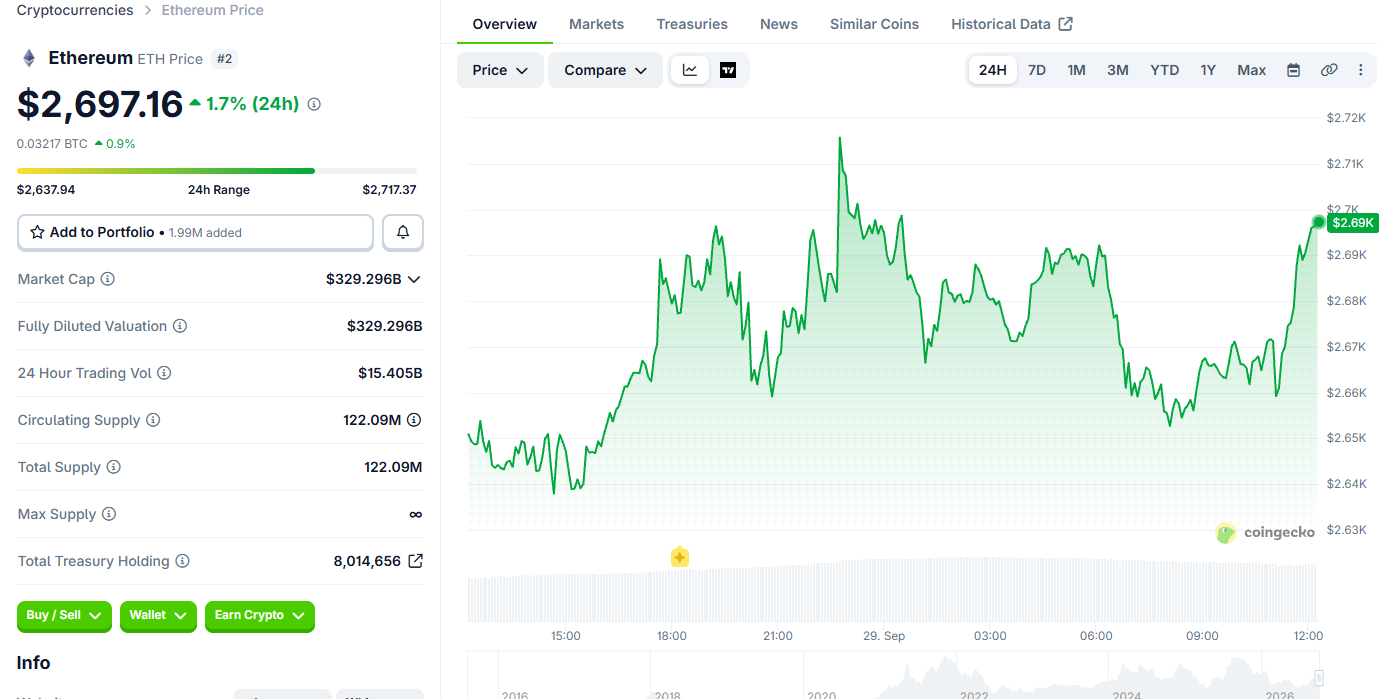Open the Fully Diluted Valuation info icon
Image resolution: width=1384 pixels, height=699 pixels.
[180, 326]
